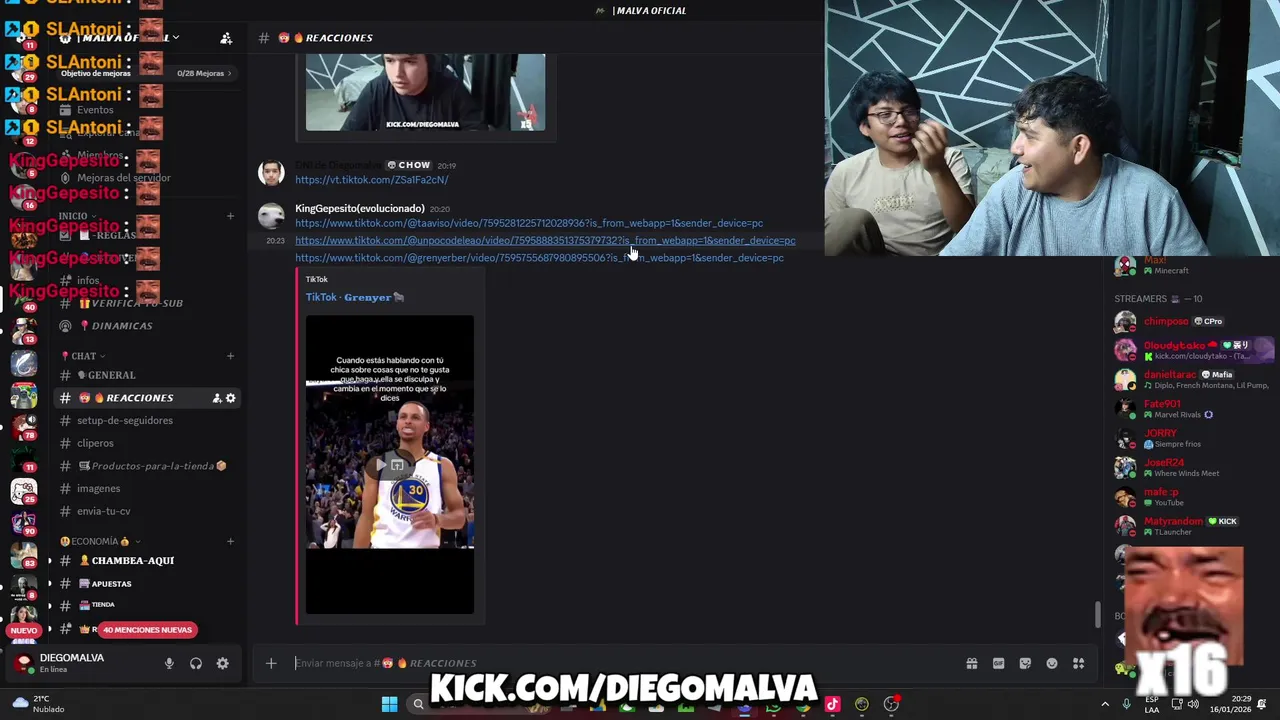Toggle headphones deafen in user panel
1280x720 pixels.
pyautogui.click(x=196, y=663)
